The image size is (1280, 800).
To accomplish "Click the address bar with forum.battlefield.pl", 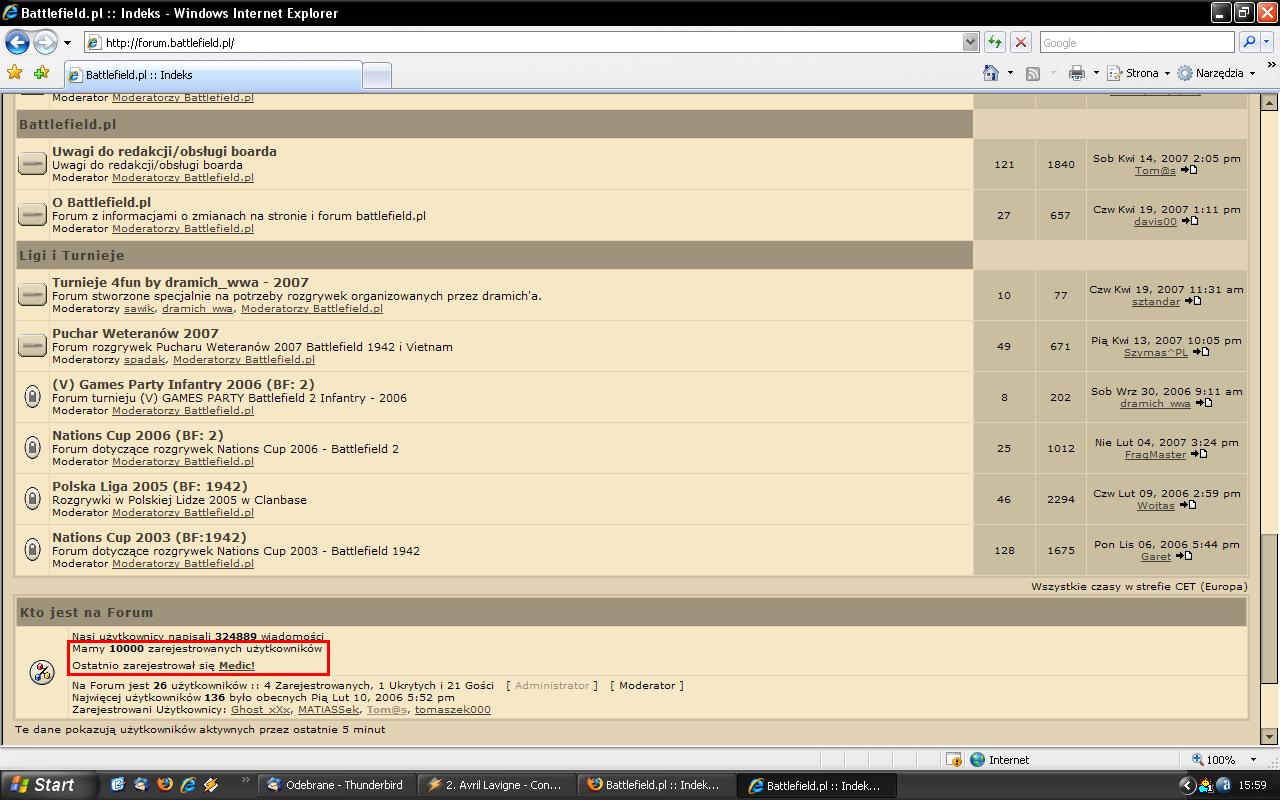I will [x=523, y=42].
